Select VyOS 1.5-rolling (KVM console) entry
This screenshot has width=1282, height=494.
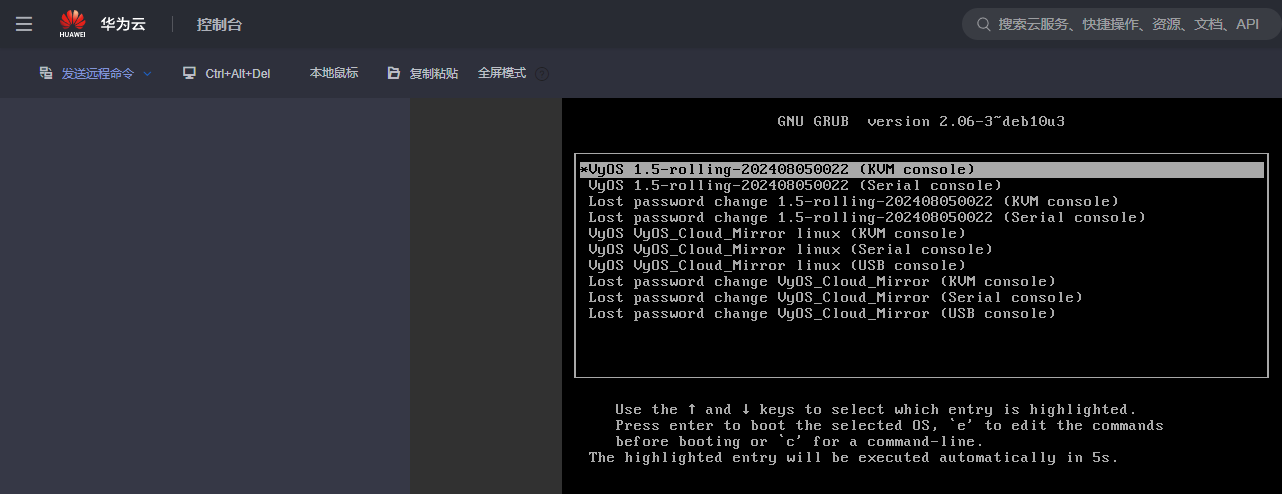tap(921, 169)
